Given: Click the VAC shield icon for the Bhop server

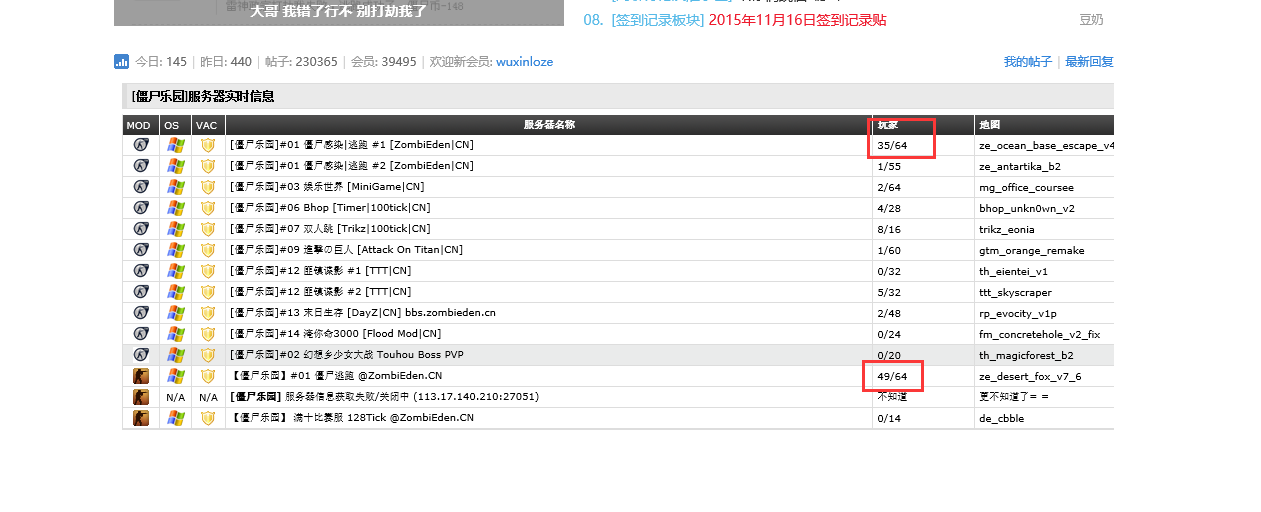Looking at the screenshot, I should coord(208,208).
